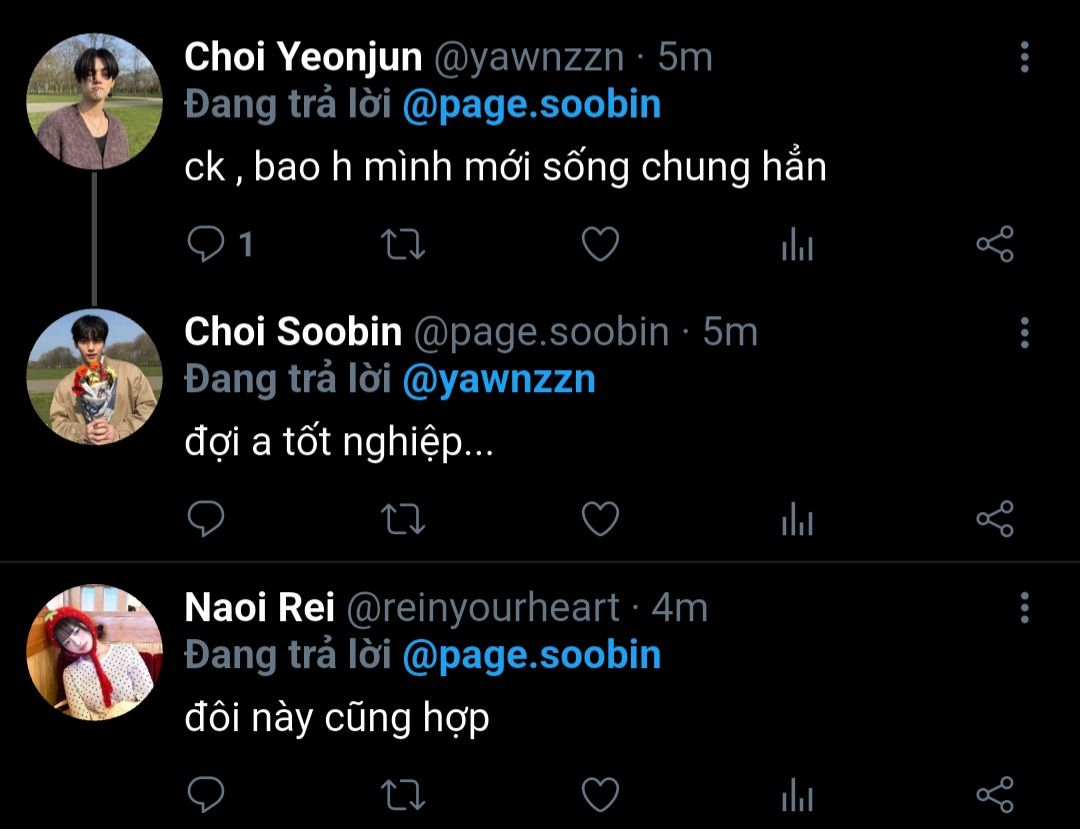Viewport: 1080px width, 829px height.
Task: Open Choi Yeonjun's profile picture
Action: tap(94, 101)
